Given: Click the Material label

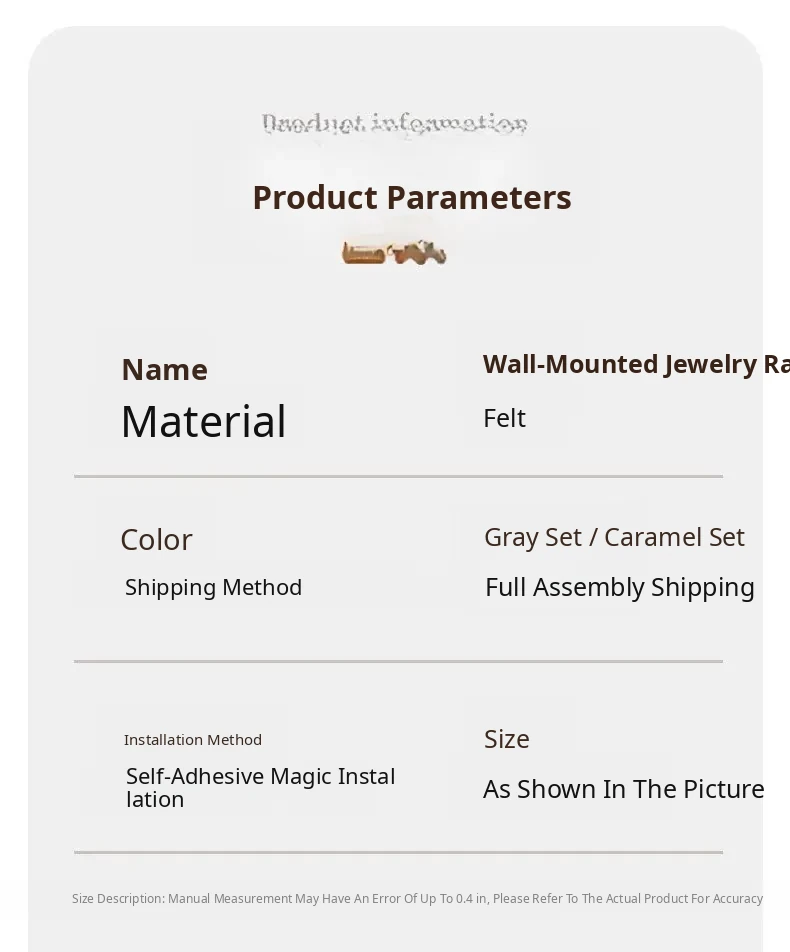Looking at the screenshot, I should [x=203, y=421].
